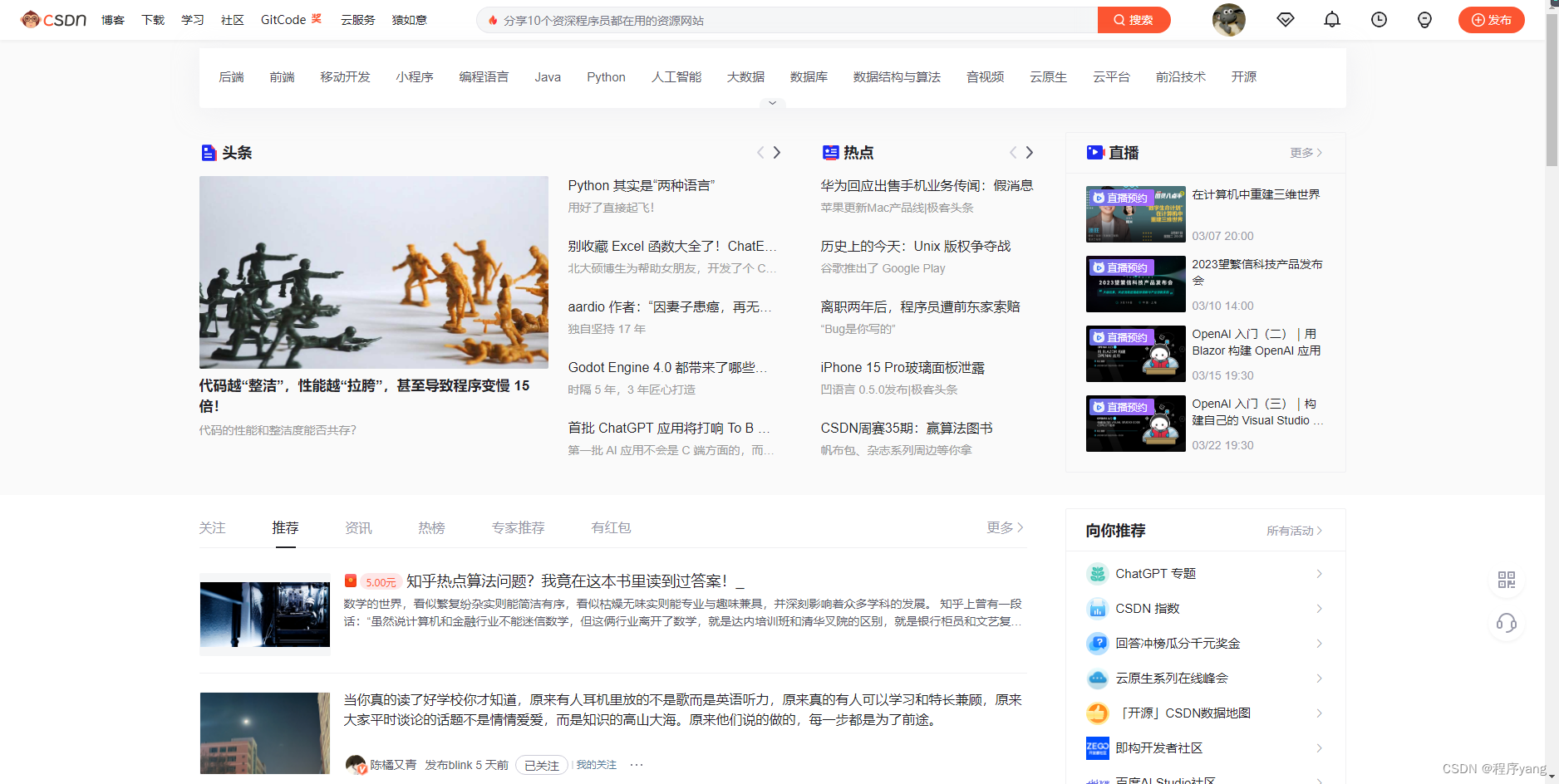Open the three-dot menu beside 我的关注
This screenshot has width=1559, height=784.
click(x=637, y=765)
